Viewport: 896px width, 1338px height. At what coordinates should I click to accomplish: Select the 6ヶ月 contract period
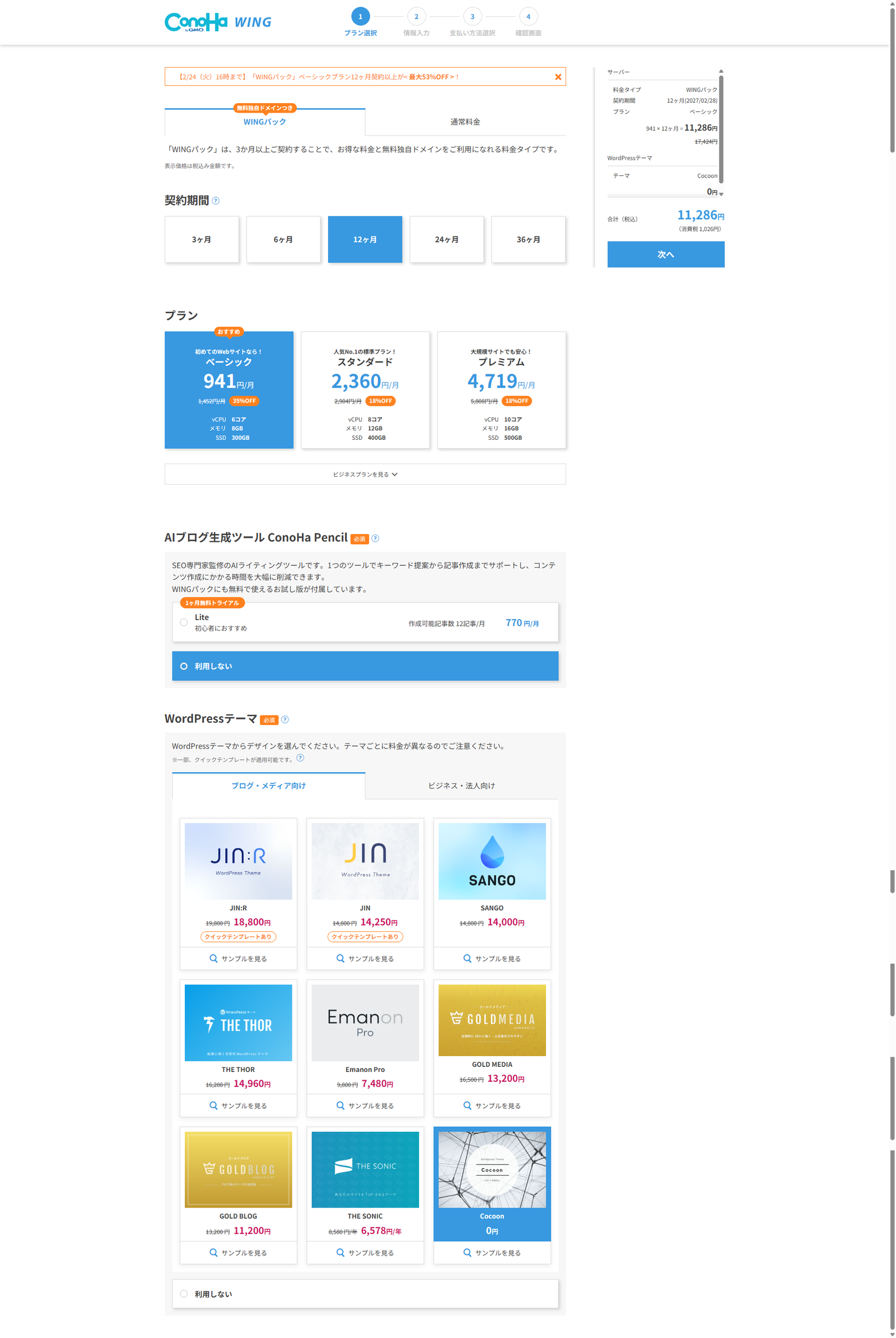click(283, 240)
